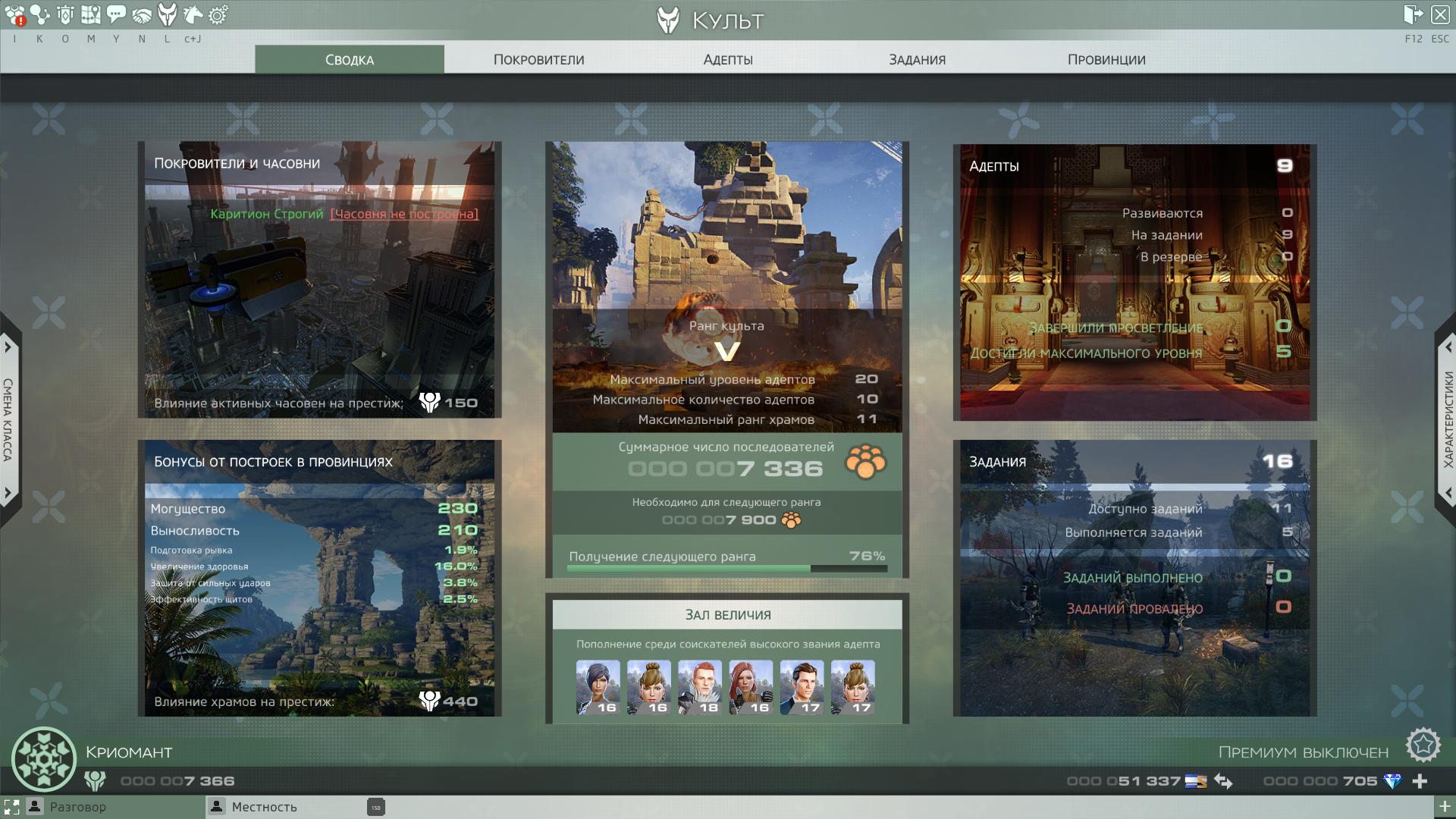1456x819 pixels.
Task: Toggle the premium star badge
Action: [1423, 745]
